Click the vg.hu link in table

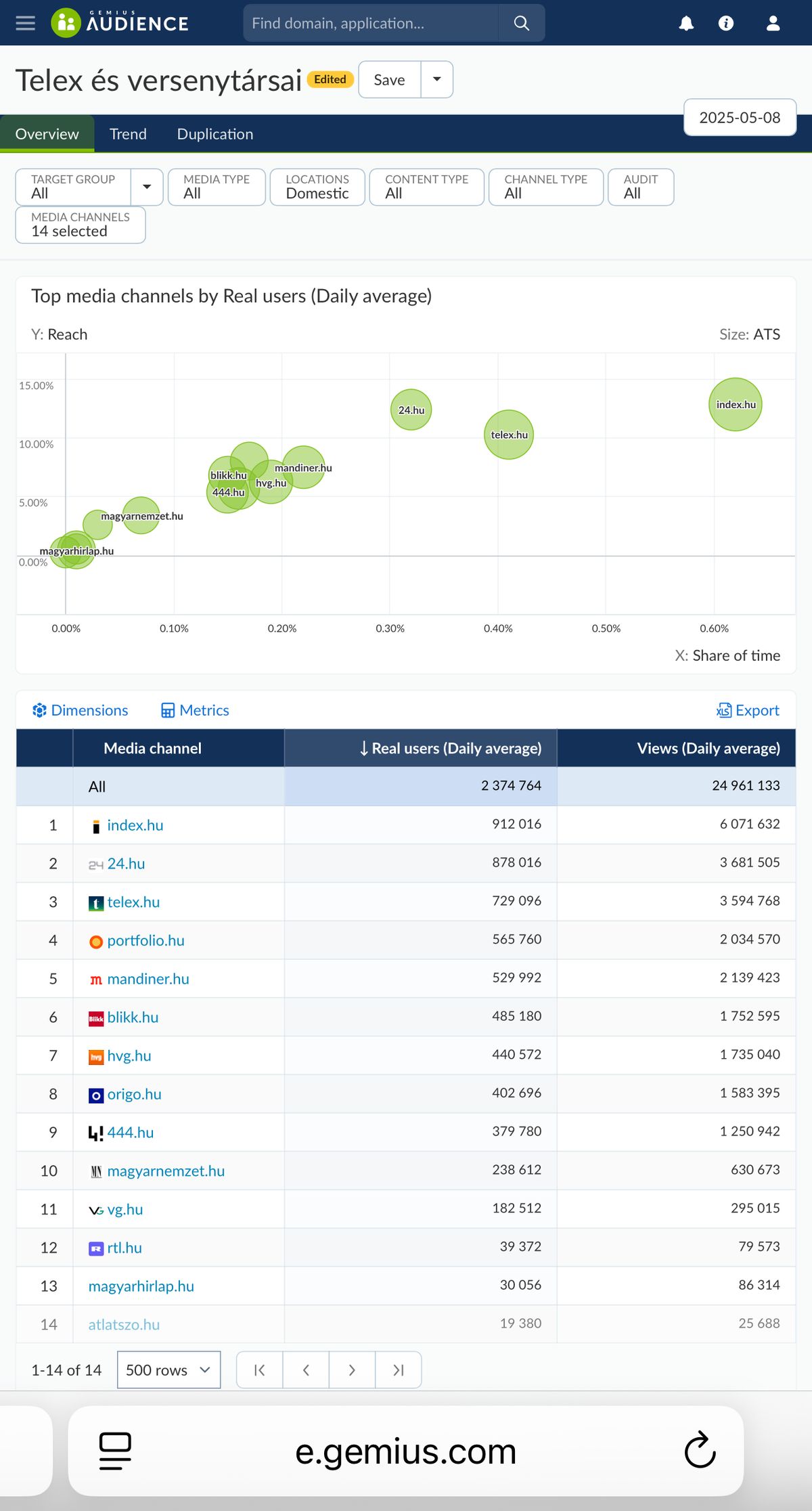coord(125,1210)
